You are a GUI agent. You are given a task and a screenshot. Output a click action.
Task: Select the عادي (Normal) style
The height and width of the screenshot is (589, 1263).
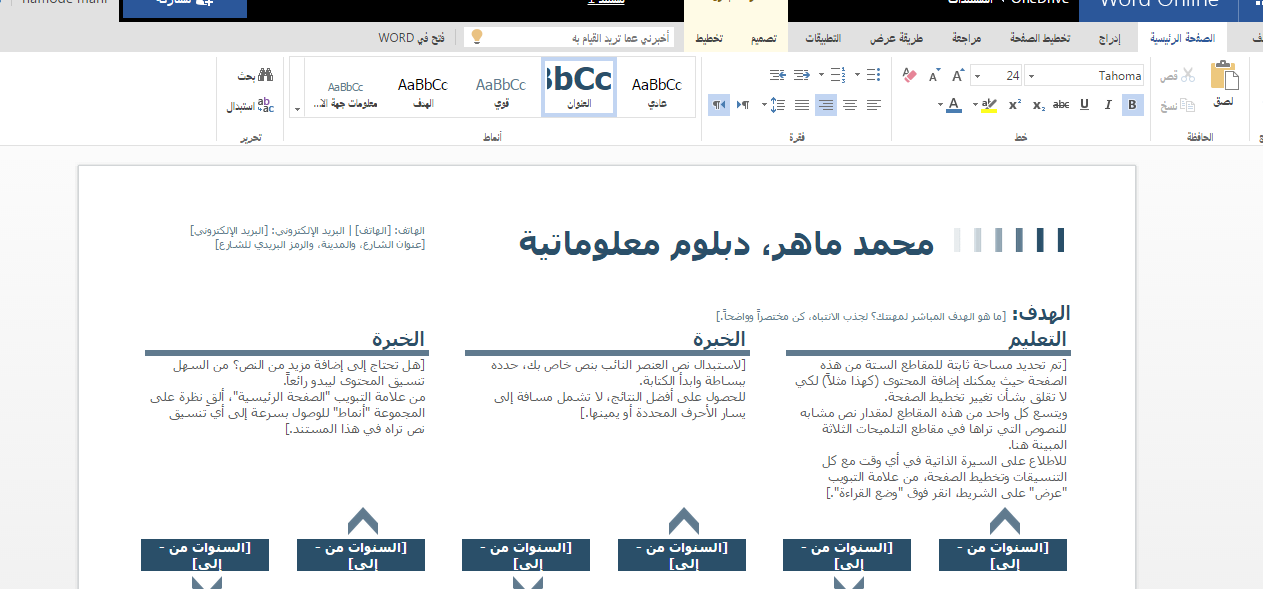[656, 88]
